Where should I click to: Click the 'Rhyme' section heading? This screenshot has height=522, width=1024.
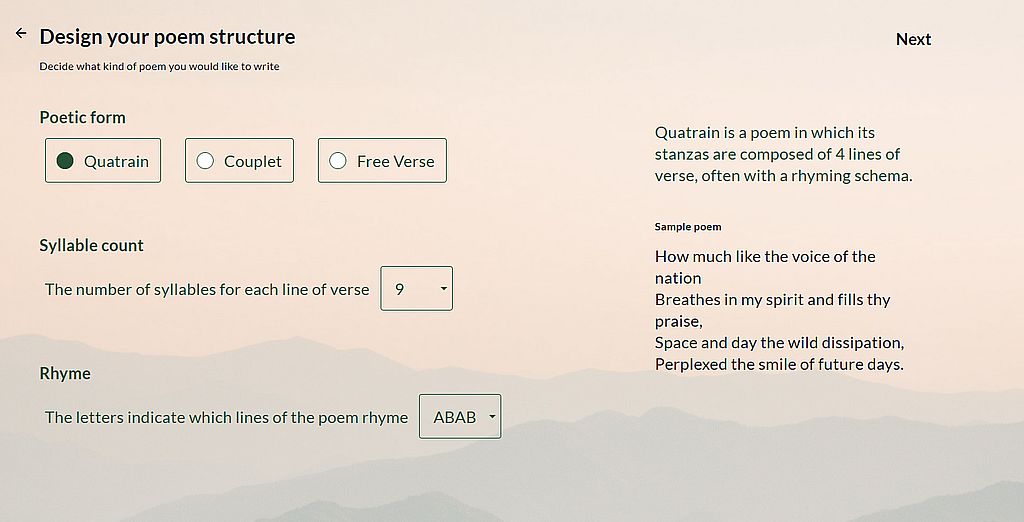(x=65, y=373)
